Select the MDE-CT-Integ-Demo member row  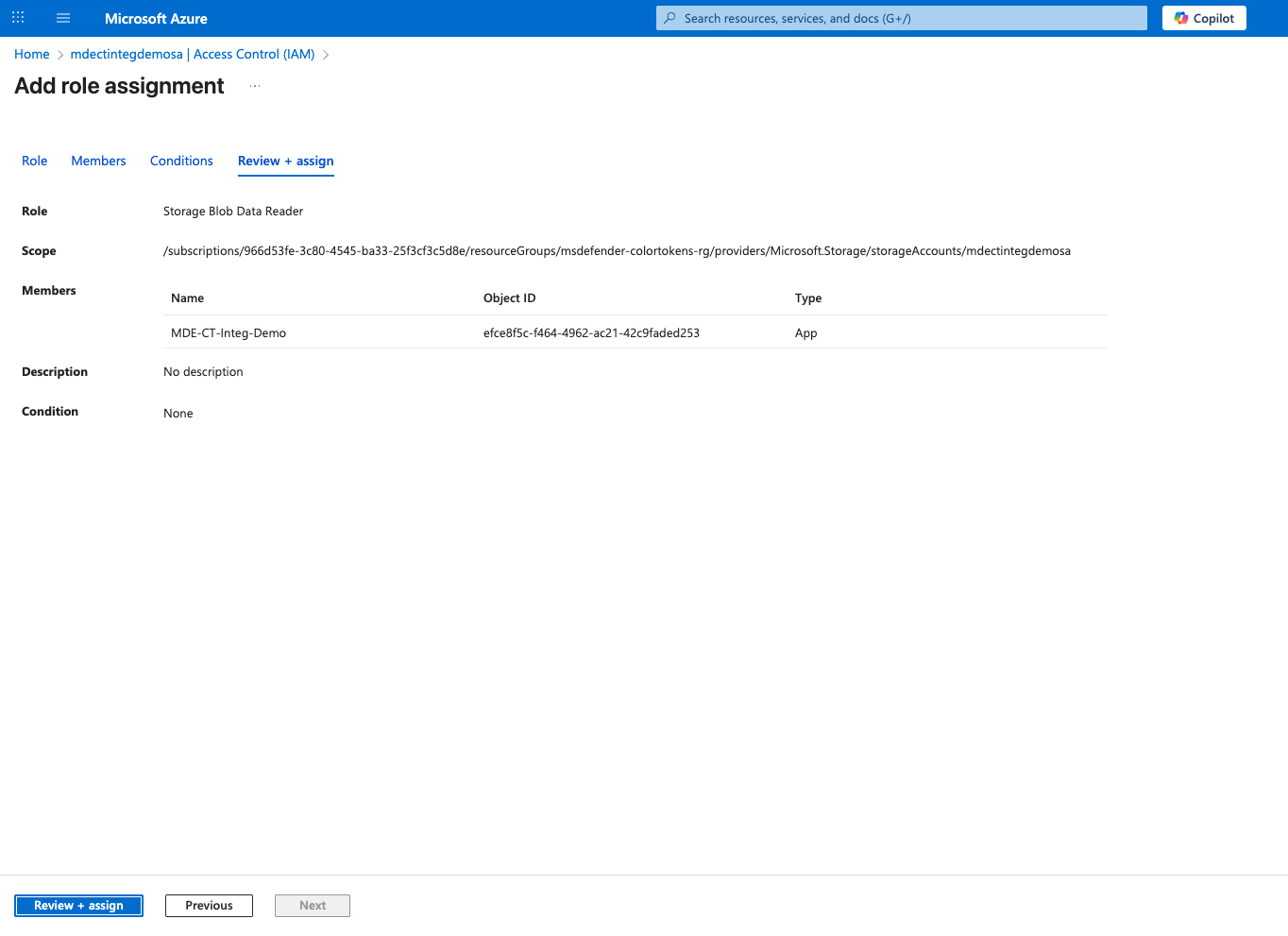point(229,332)
